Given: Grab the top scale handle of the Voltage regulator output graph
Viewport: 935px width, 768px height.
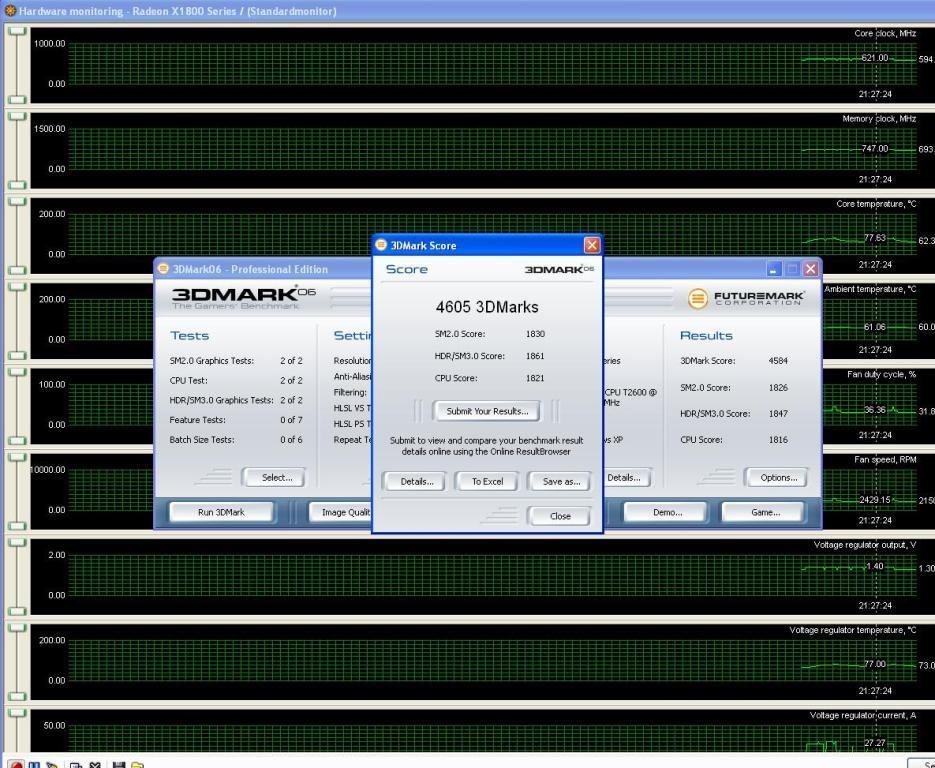Looking at the screenshot, I should [x=17, y=543].
